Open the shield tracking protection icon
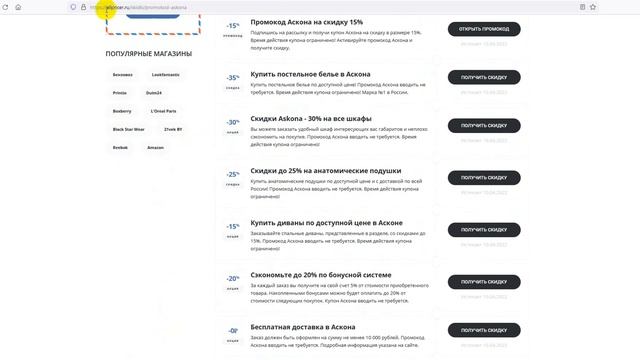Viewport: 640px width, 360px height. (73, 7)
